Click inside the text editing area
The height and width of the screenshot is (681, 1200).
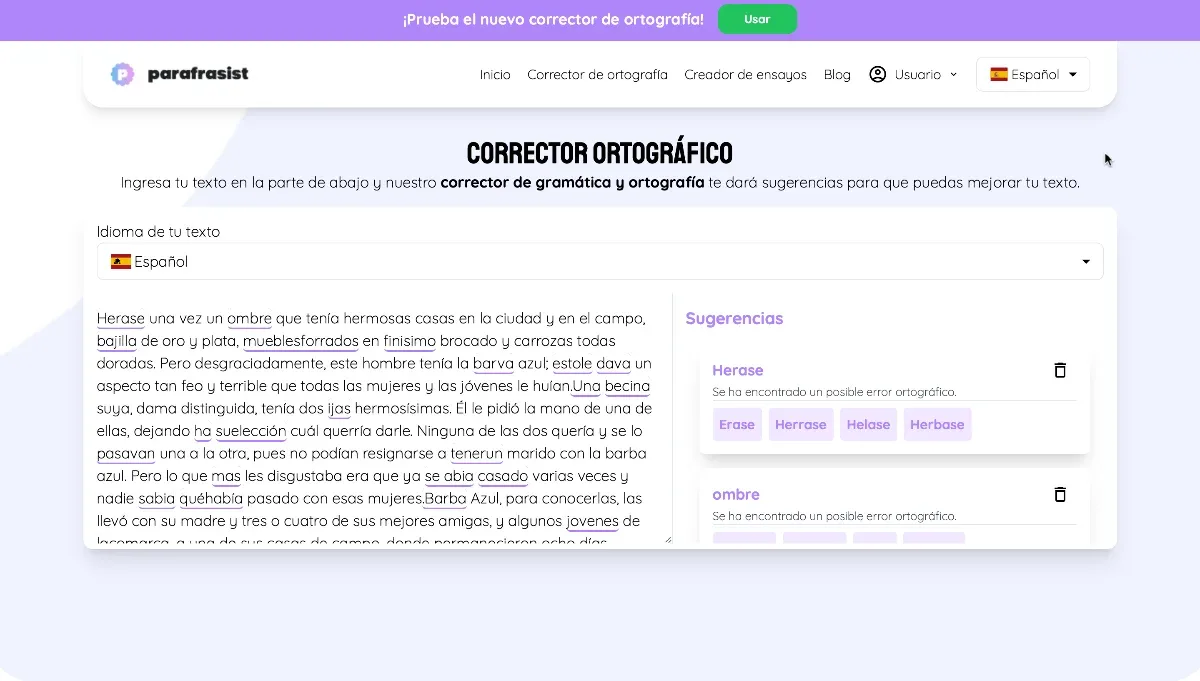pos(380,430)
